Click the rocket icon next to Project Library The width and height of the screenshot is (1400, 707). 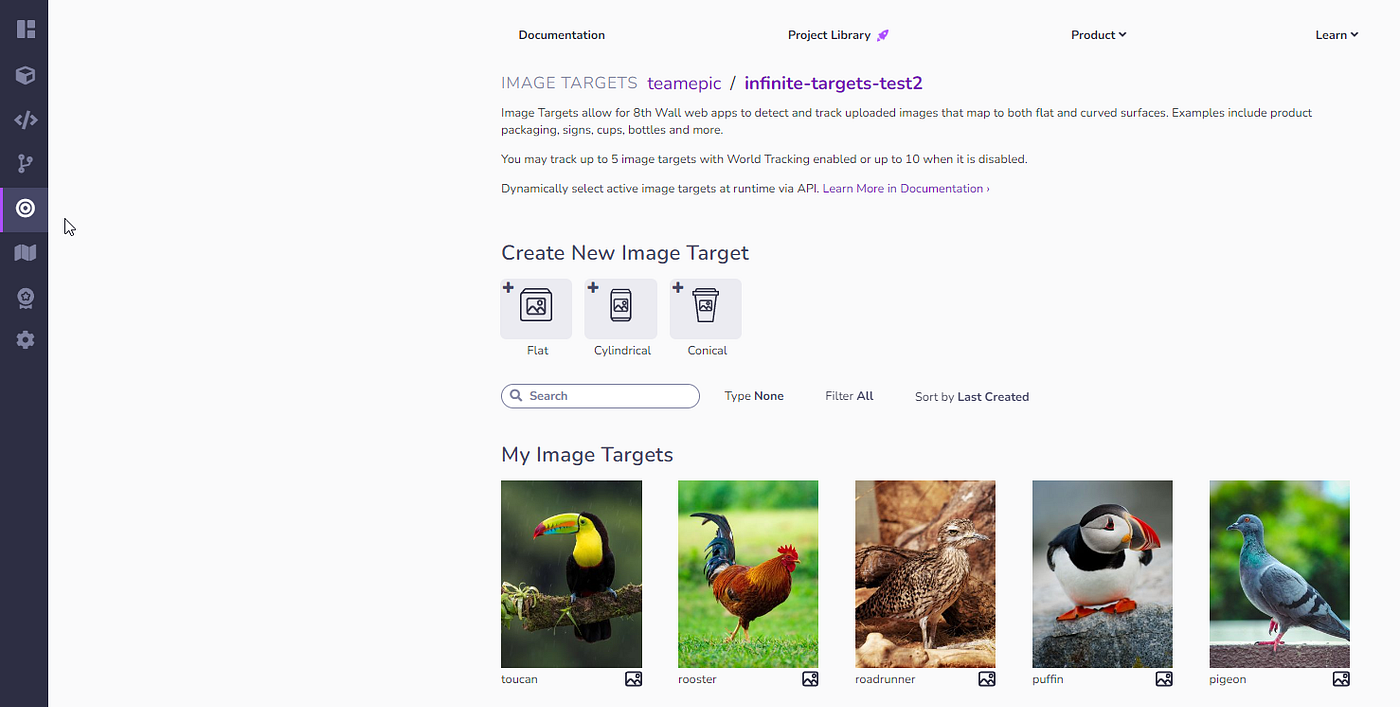click(883, 35)
